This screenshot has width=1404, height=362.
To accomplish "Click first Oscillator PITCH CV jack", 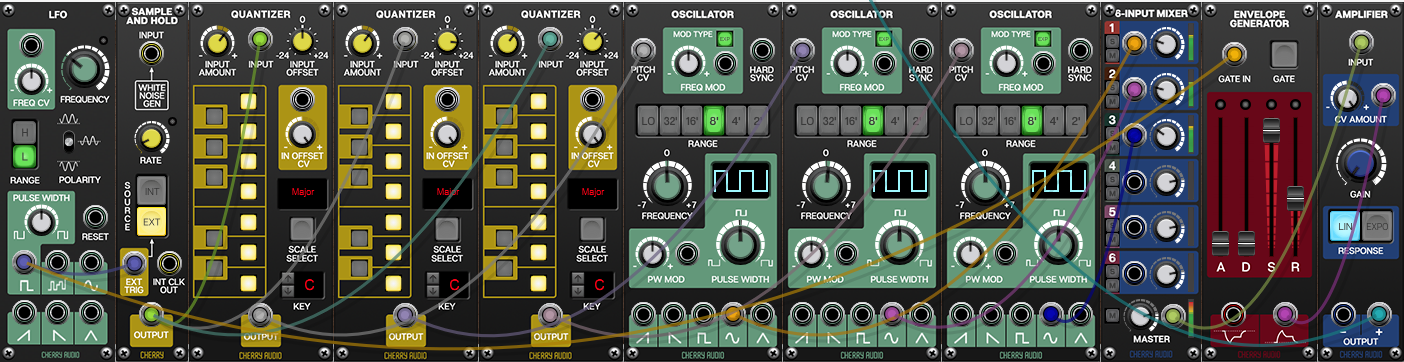I will tap(644, 50).
